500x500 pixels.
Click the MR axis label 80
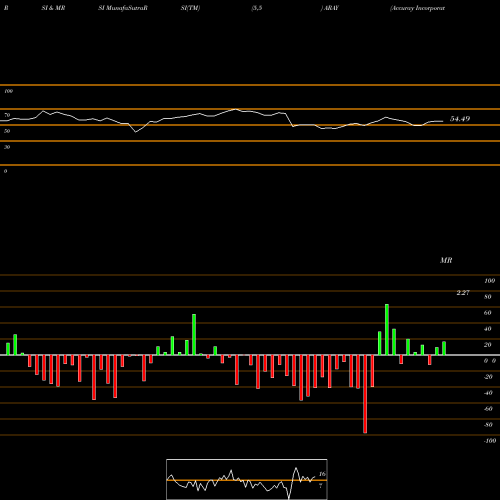(x=488, y=297)
